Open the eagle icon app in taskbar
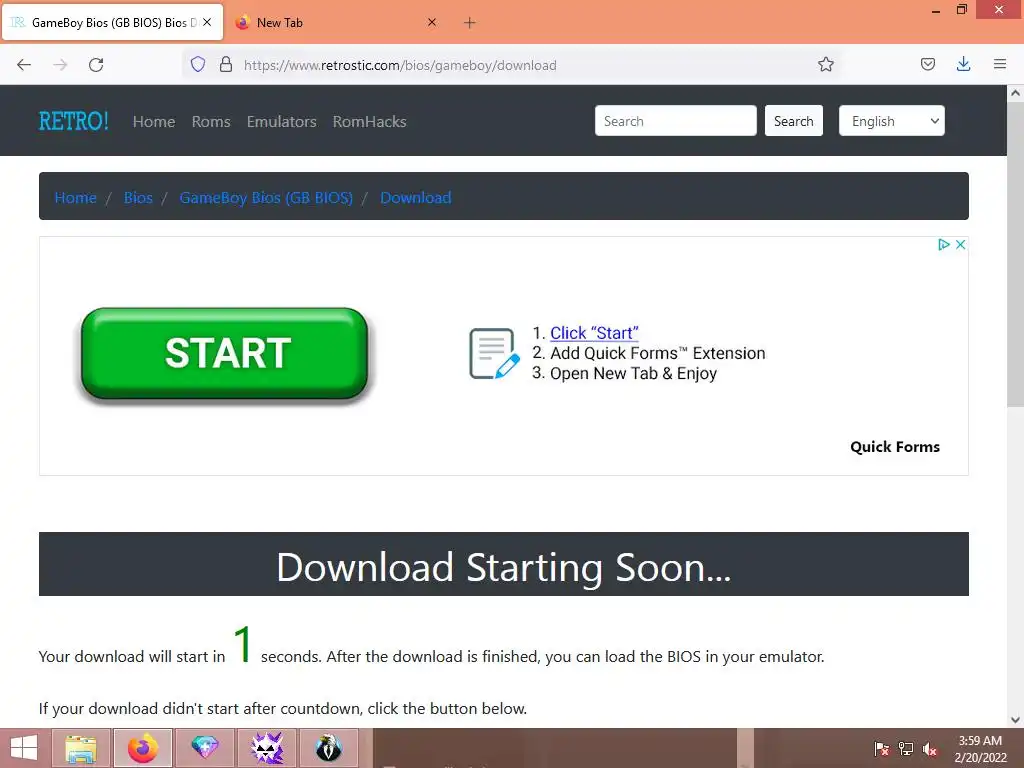Screen dimensions: 1024x768 click(x=329, y=748)
